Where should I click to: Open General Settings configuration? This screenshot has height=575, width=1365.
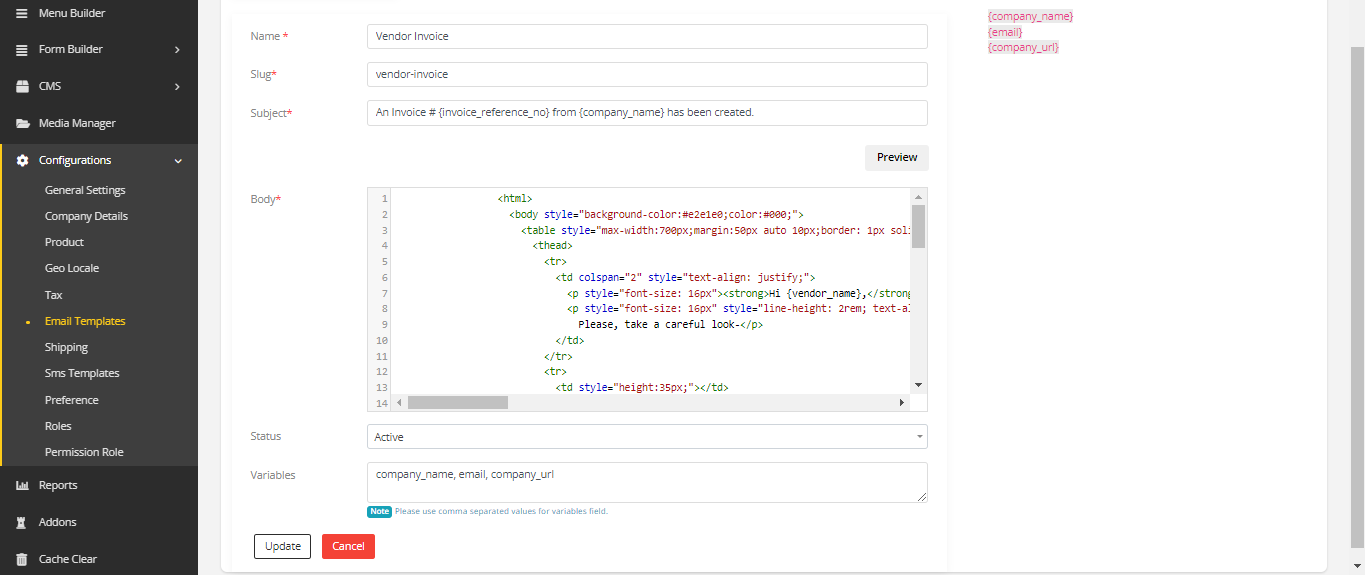click(x=85, y=190)
